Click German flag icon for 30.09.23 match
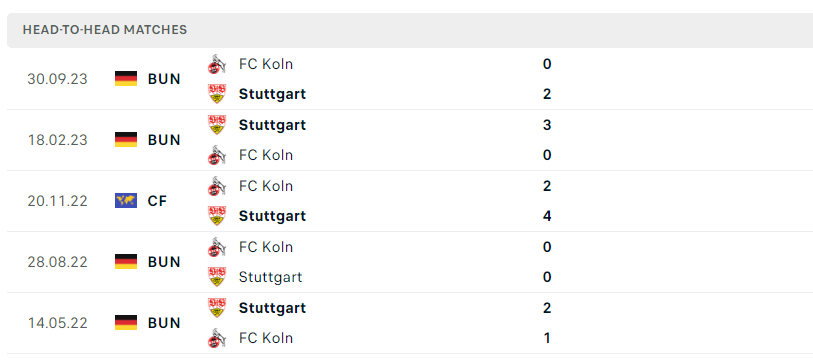This screenshot has height=363, width=813. click(x=126, y=79)
